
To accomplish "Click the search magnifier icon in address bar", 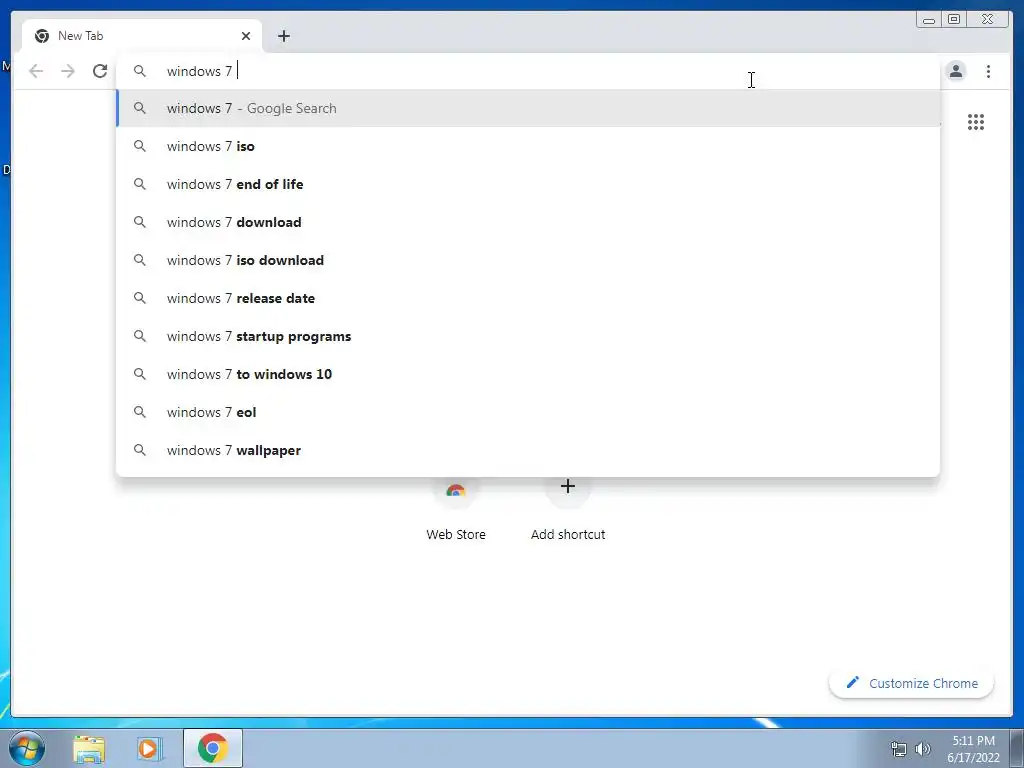I will point(140,71).
